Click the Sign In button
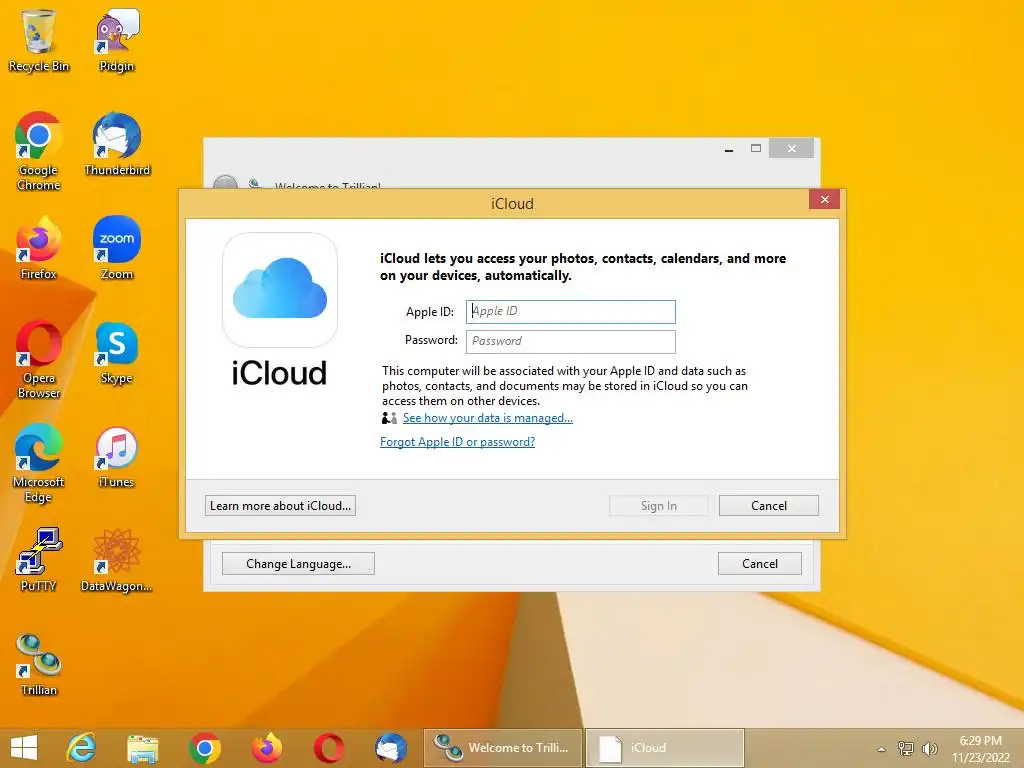This screenshot has width=1024, height=768. pyautogui.click(x=659, y=505)
